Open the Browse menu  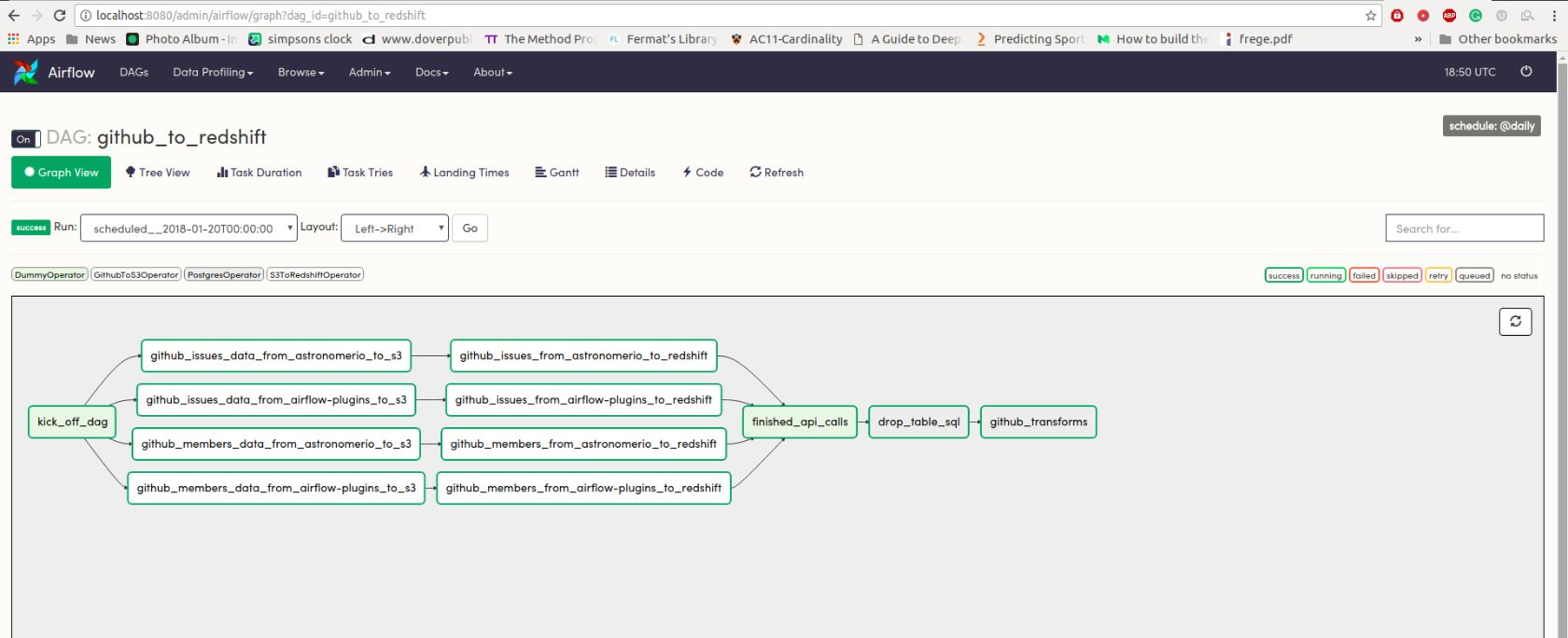301,72
